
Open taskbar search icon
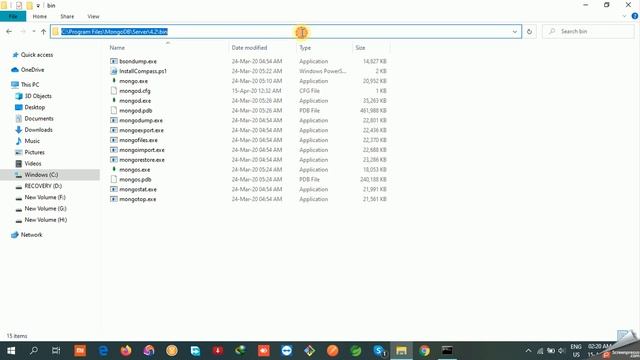[34, 351]
